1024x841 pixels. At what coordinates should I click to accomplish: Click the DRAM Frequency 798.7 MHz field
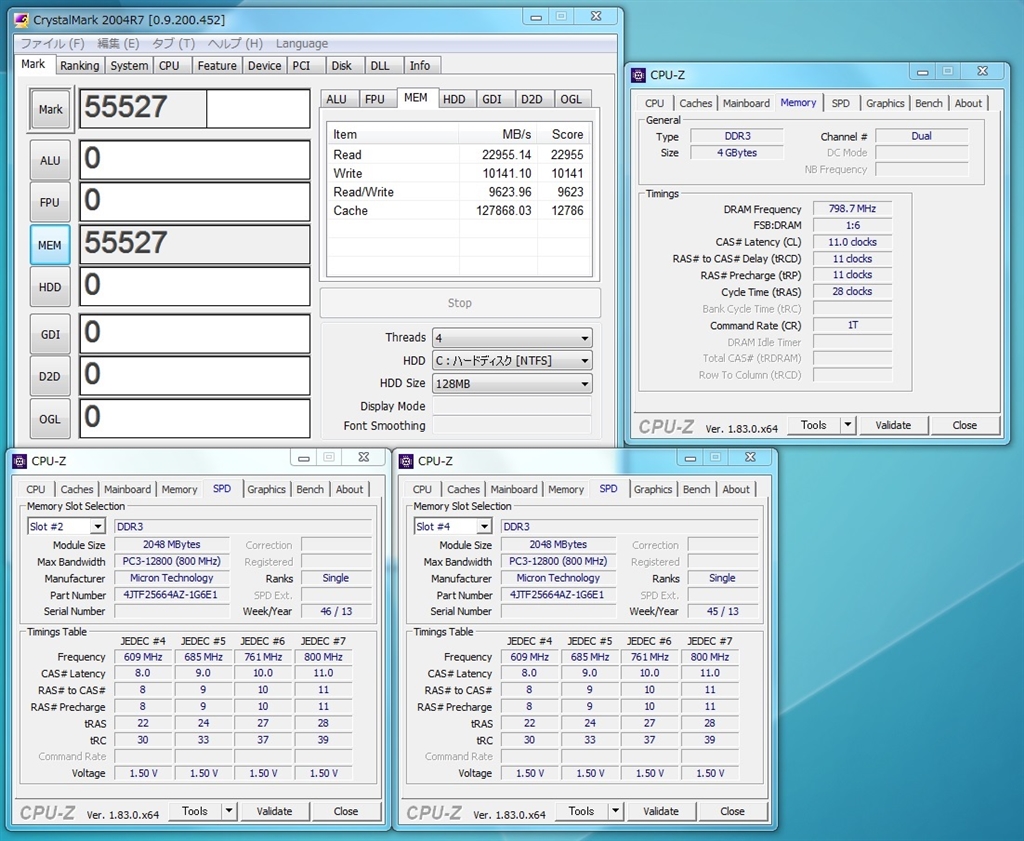point(852,209)
